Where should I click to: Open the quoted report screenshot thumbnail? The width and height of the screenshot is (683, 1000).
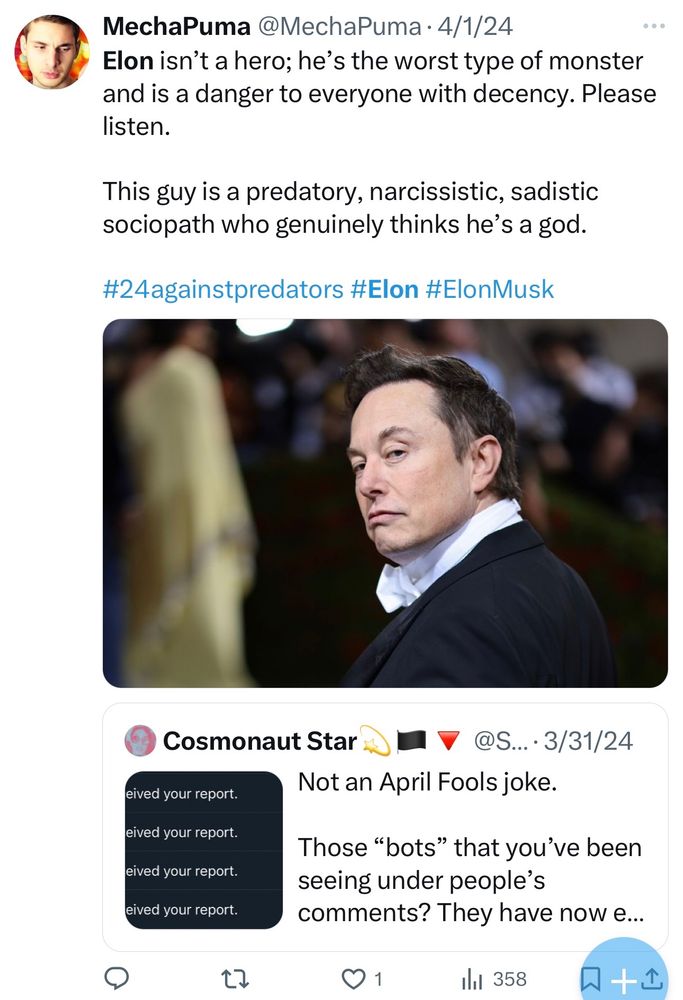[203, 851]
